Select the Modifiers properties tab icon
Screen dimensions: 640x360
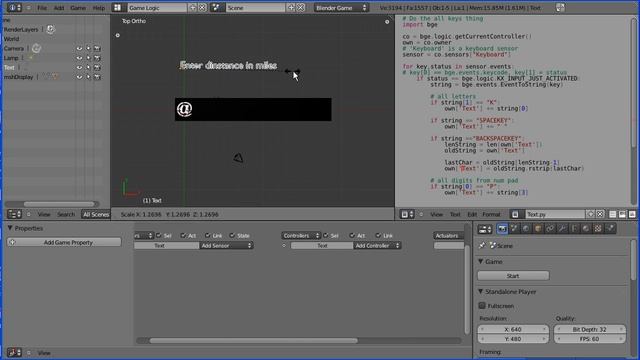tap(562, 229)
